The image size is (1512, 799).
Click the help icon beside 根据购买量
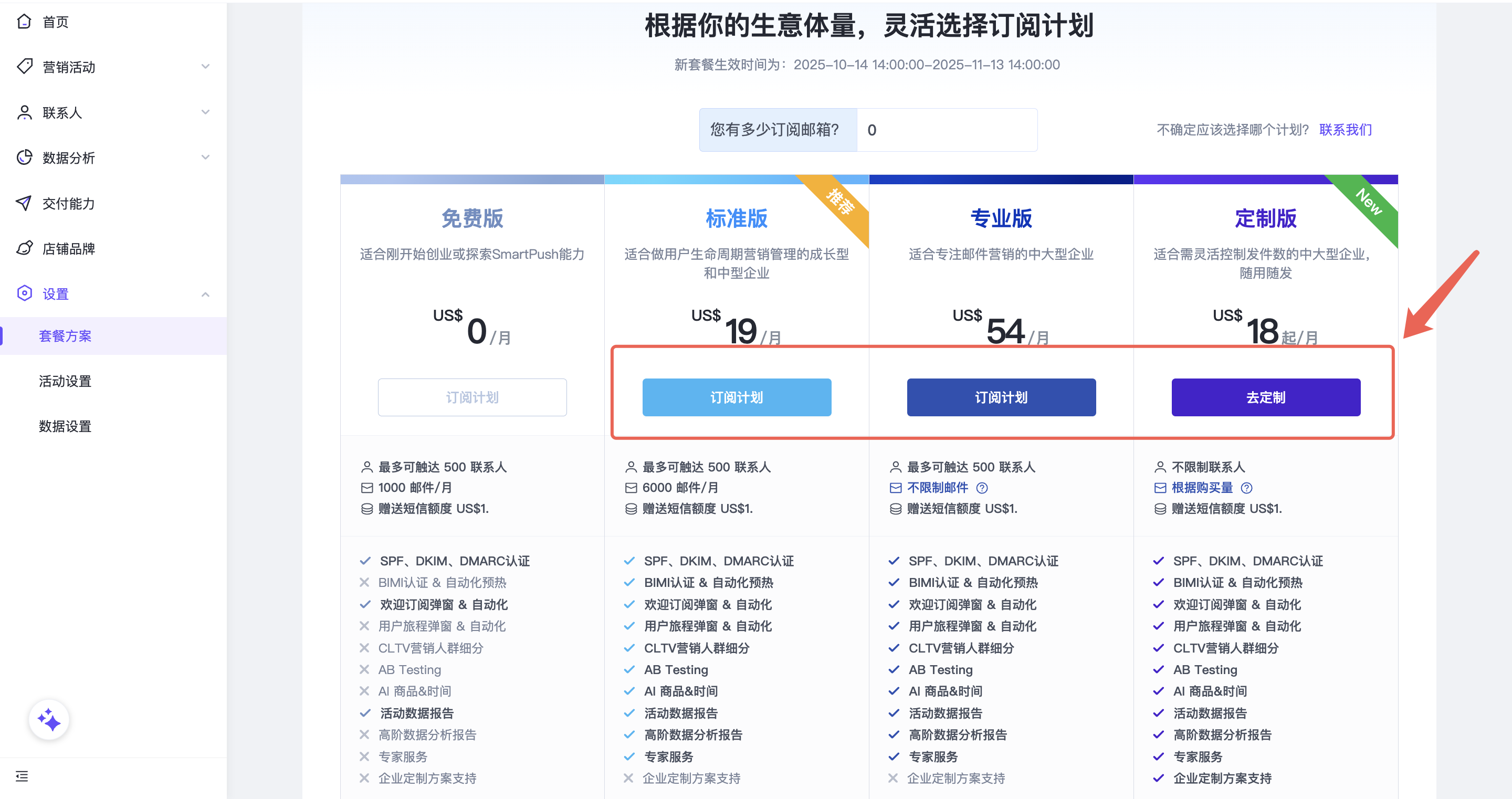(x=1247, y=488)
